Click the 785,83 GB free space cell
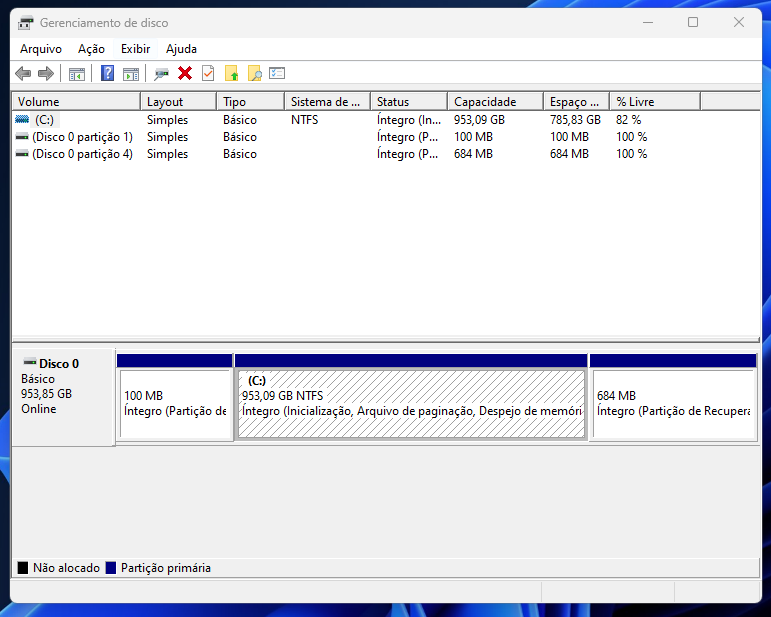The width and height of the screenshot is (771, 617). 575,119
